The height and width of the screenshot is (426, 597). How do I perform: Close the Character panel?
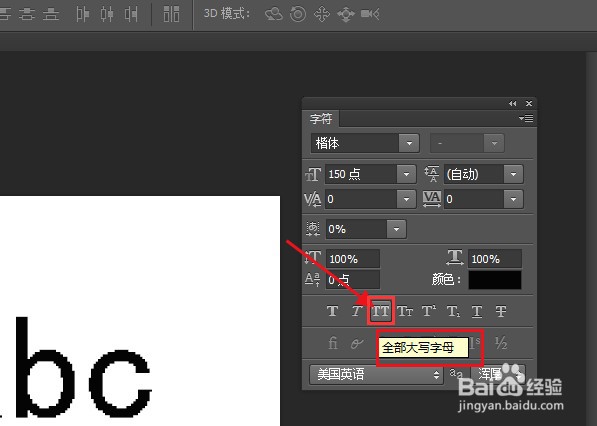tap(529, 104)
